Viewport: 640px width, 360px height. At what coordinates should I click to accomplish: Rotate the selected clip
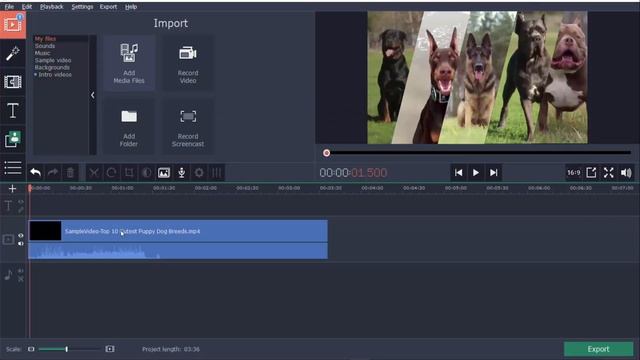coord(111,173)
